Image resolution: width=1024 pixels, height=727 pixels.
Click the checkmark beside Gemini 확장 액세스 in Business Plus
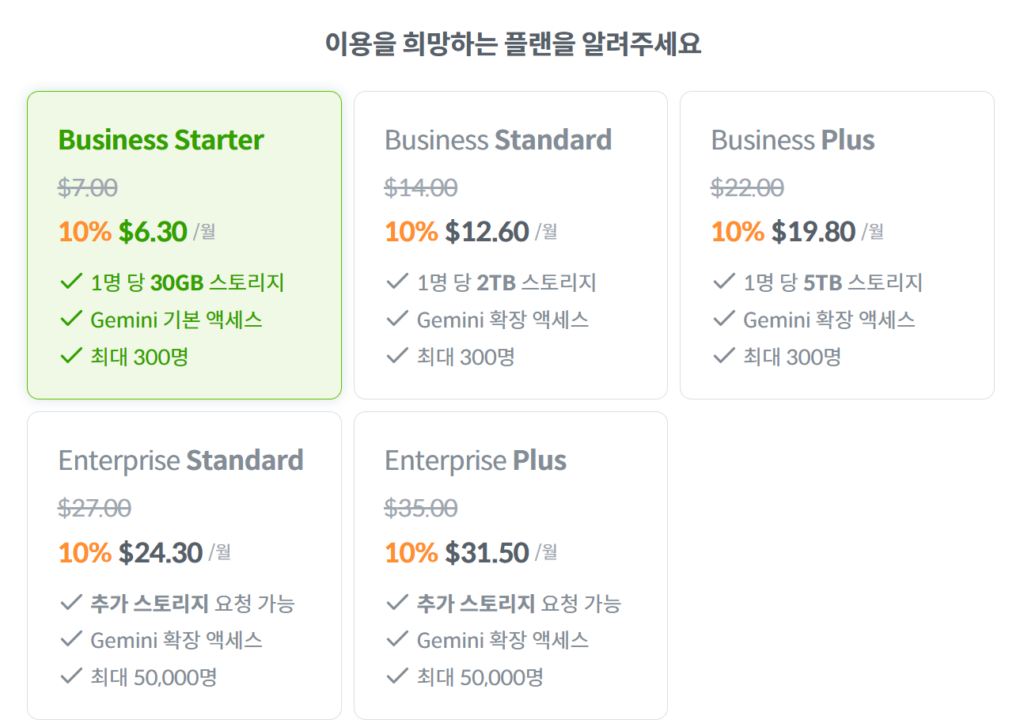tap(725, 319)
